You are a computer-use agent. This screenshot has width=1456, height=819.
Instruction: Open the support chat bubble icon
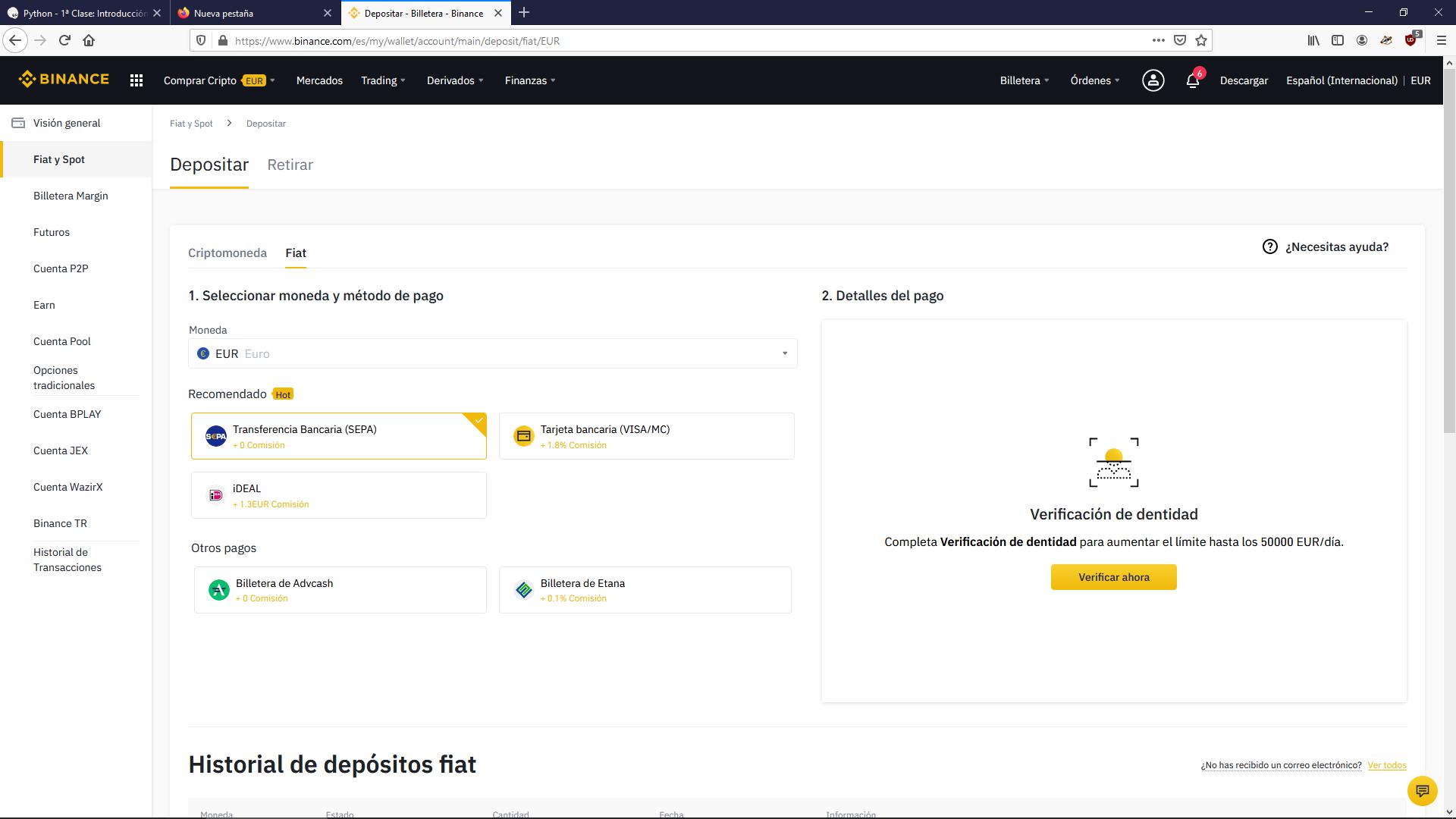1422,791
